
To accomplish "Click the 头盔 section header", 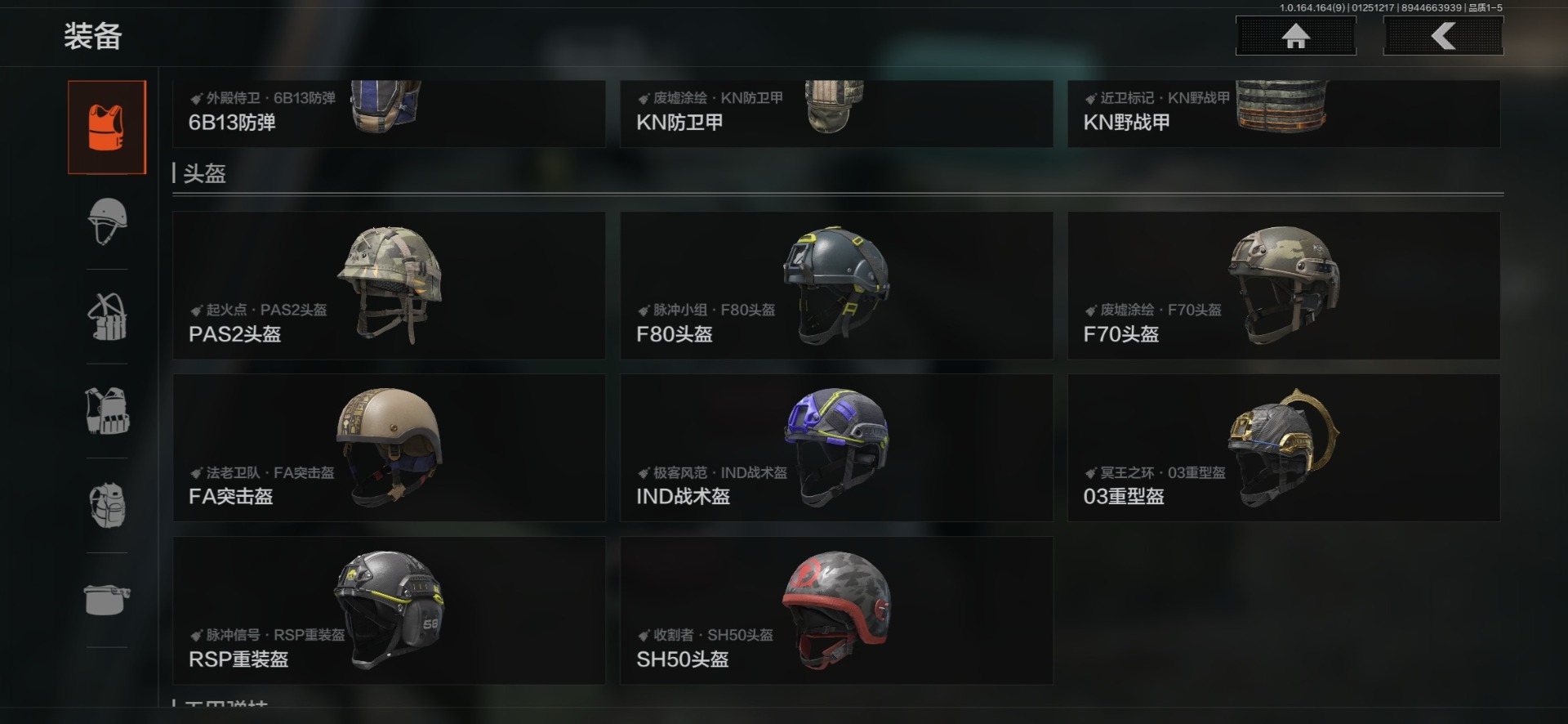I will point(204,173).
